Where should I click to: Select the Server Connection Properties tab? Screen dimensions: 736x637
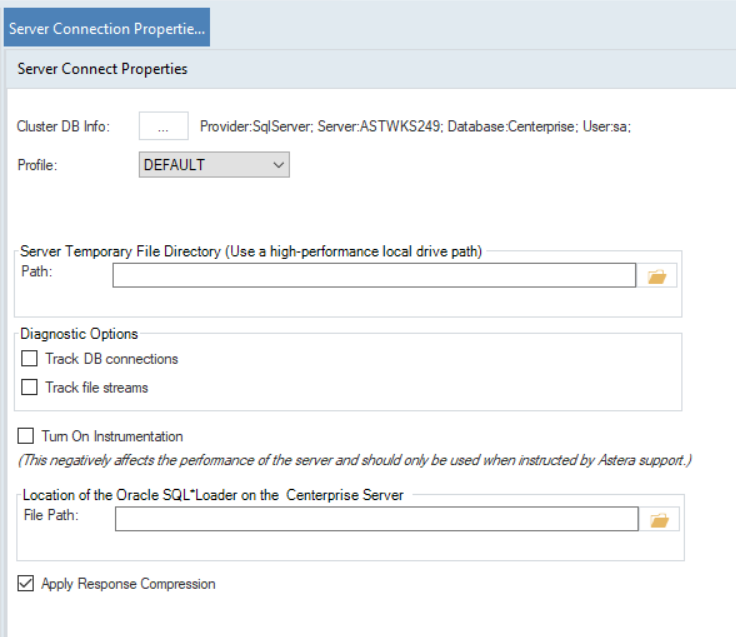[105, 28]
